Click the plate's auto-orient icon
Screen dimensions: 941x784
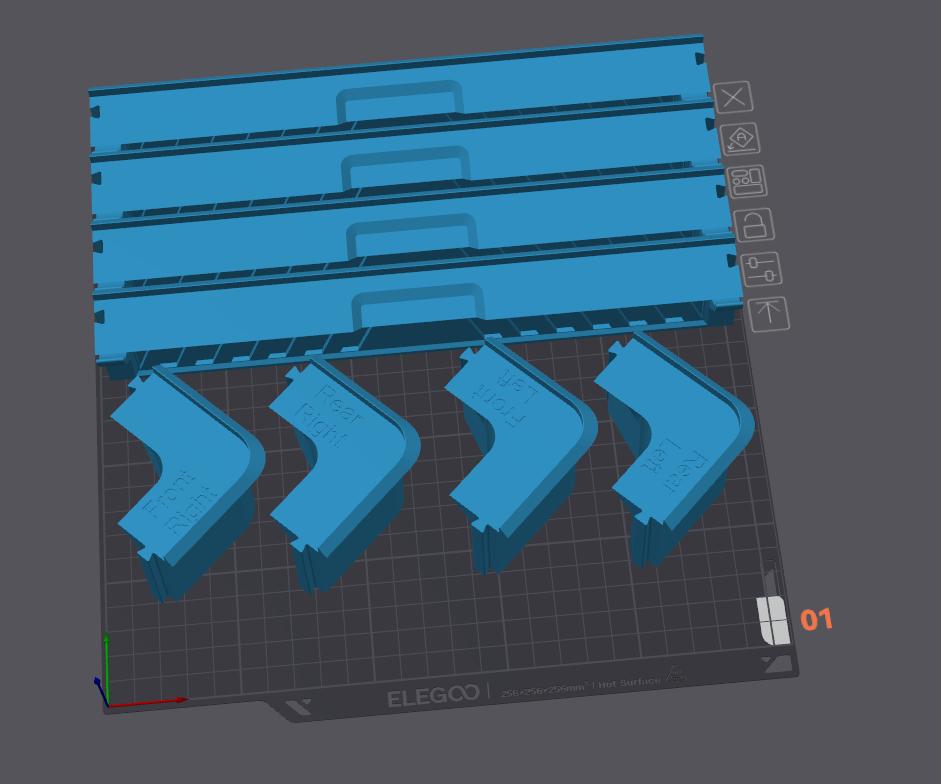click(740, 139)
